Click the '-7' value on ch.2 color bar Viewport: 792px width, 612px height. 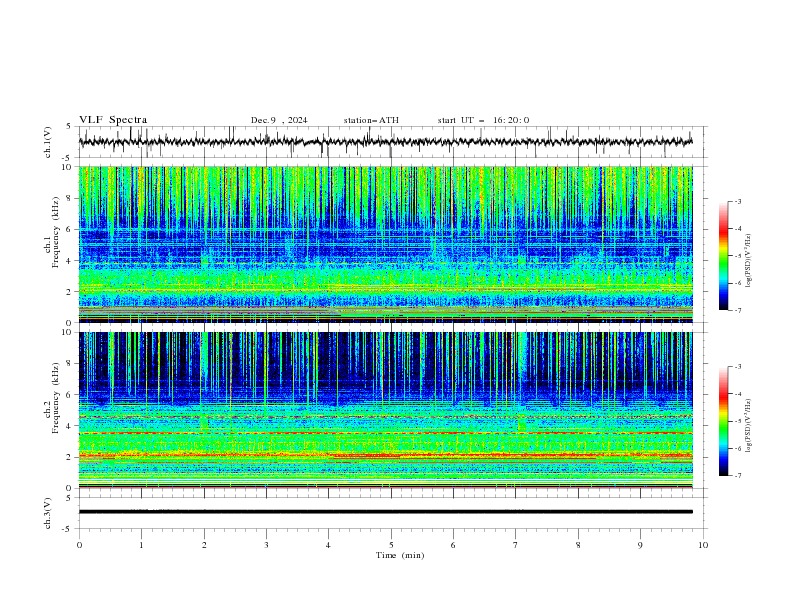pos(737,475)
